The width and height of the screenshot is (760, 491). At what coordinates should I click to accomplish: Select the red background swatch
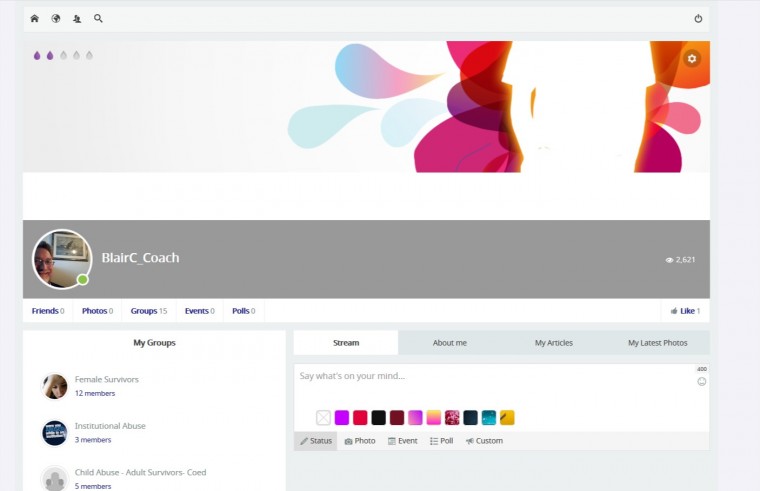click(x=360, y=417)
